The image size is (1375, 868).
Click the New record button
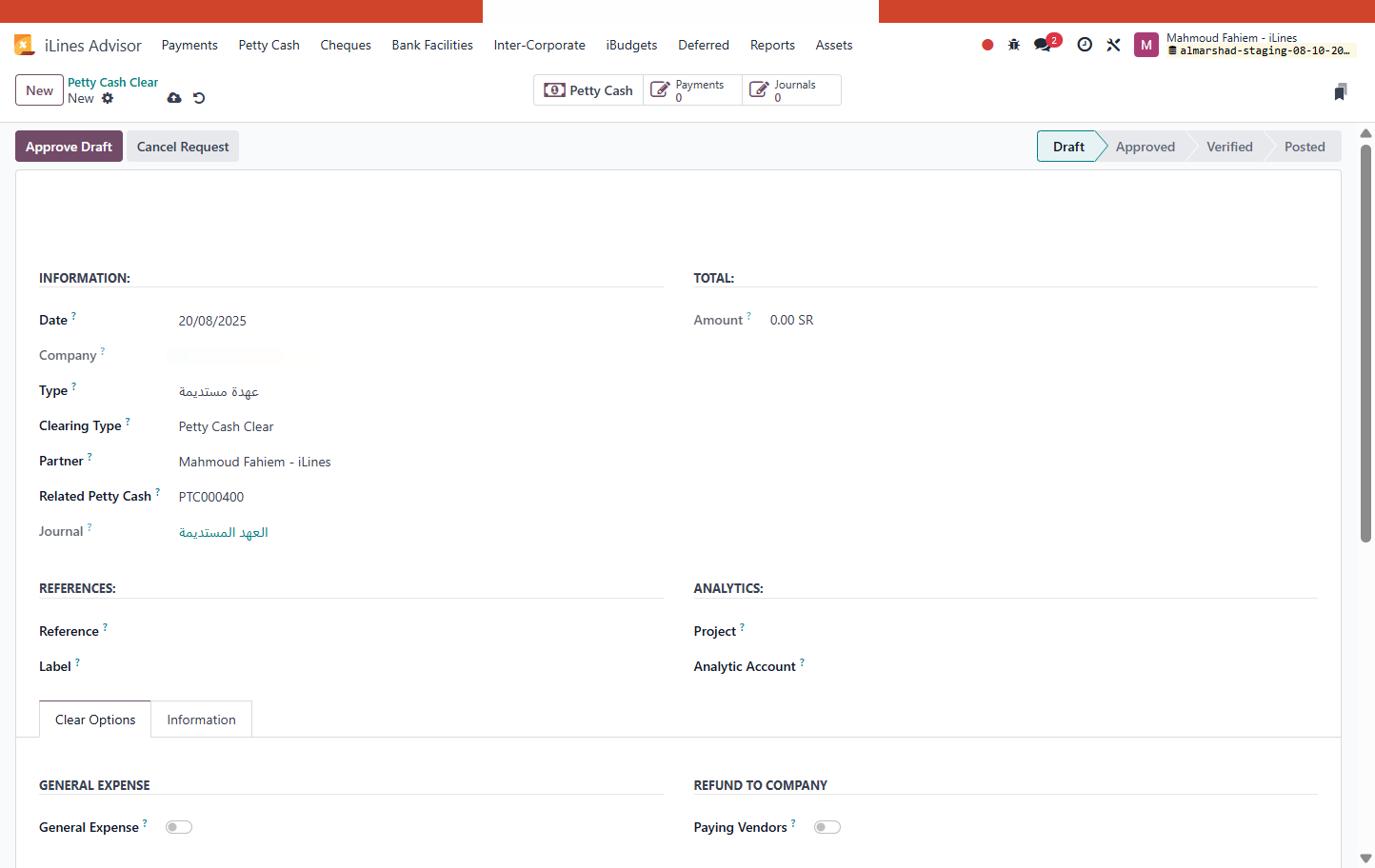click(39, 90)
